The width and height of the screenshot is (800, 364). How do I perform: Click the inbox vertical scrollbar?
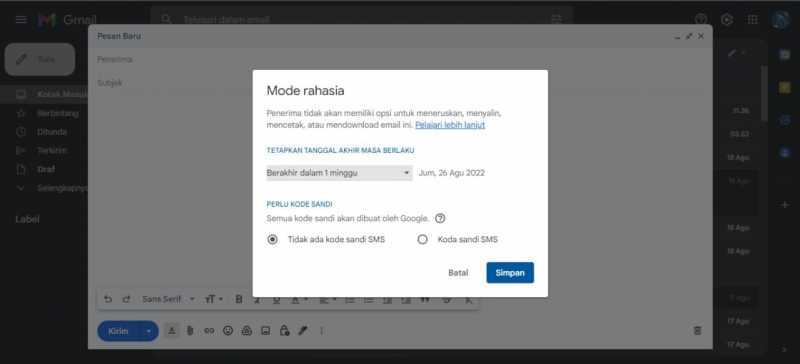pyautogui.click(x=764, y=94)
